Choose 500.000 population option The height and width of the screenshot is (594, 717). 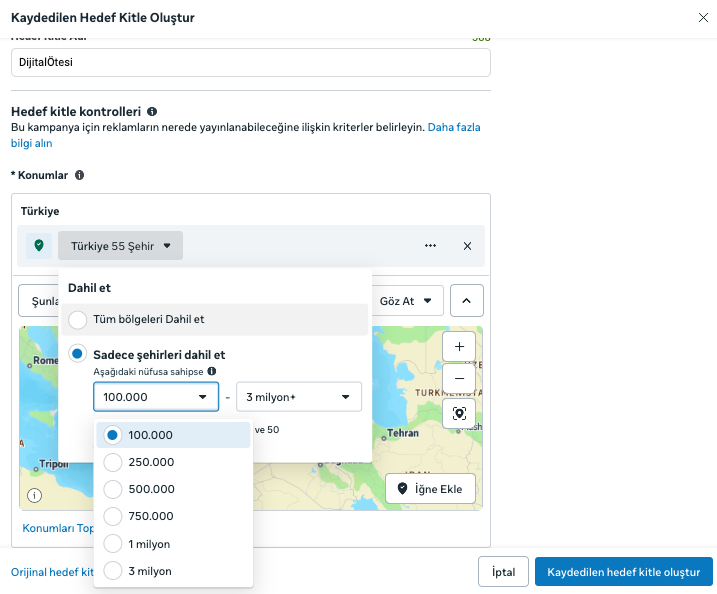tap(113, 489)
